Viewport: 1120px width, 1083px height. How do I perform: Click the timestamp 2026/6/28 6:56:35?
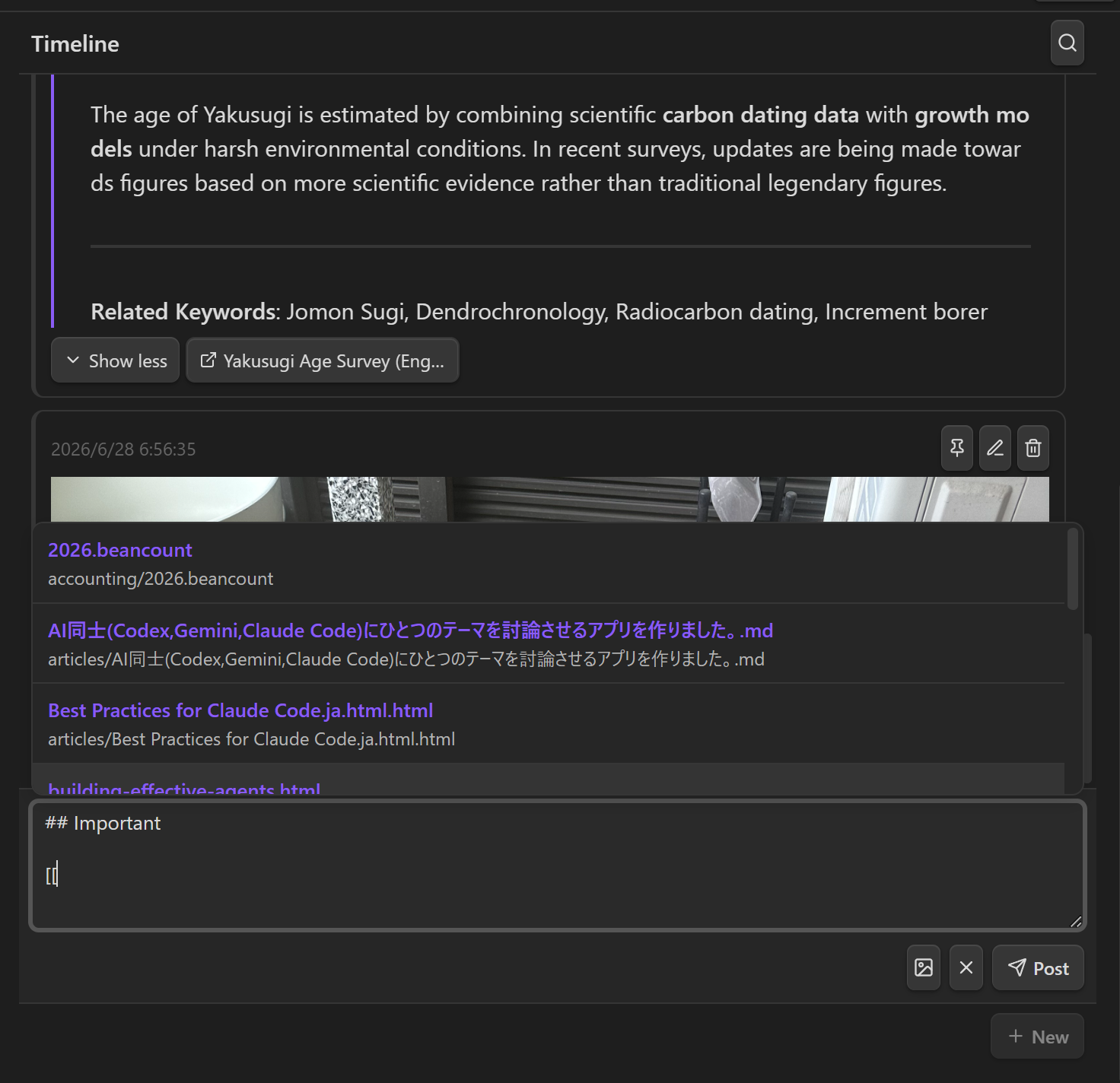[x=123, y=449]
